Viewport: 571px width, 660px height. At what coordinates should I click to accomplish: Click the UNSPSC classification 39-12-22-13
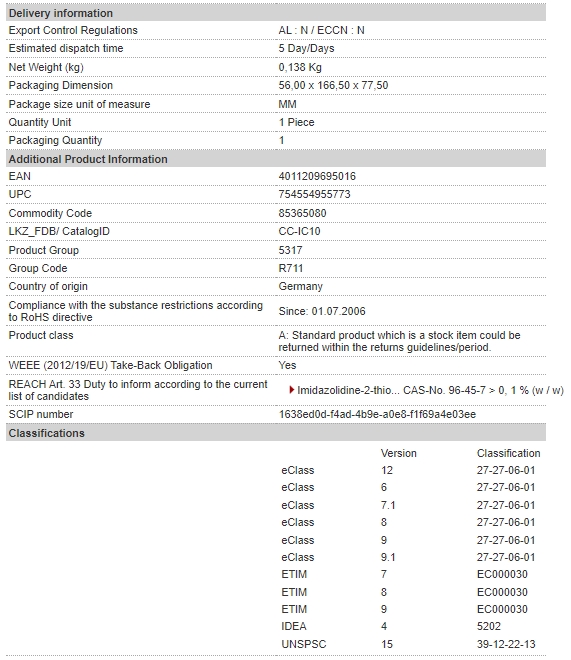click(506, 644)
